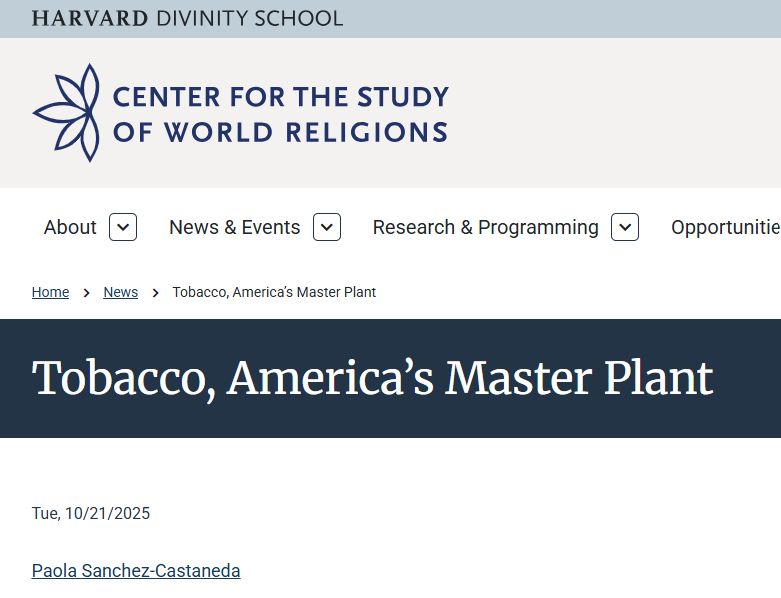This screenshot has width=781, height=598.
Task: Open author Paola Sanchez-Castaneda link
Action: pyautogui.click(x=136, y=571)
